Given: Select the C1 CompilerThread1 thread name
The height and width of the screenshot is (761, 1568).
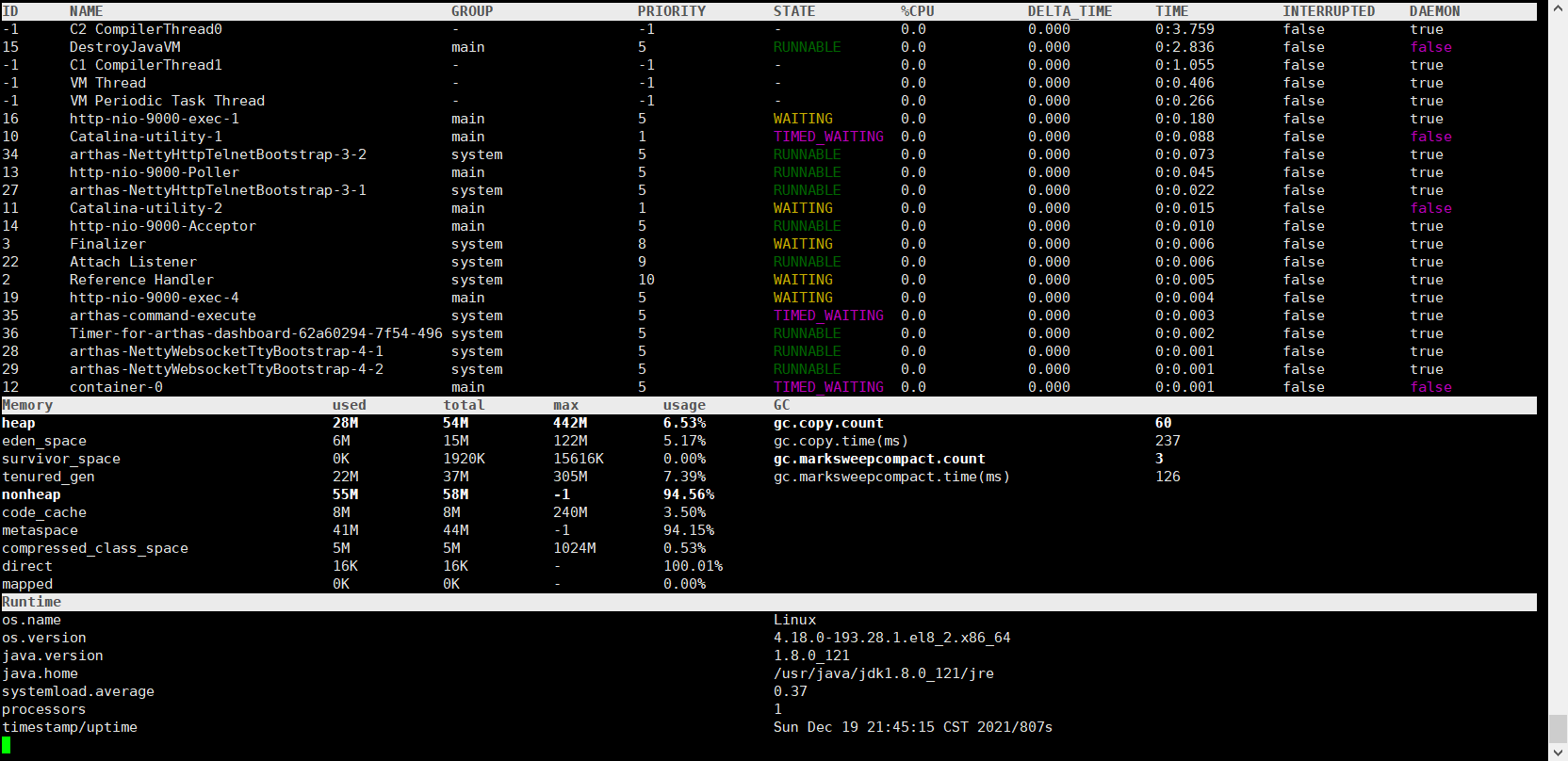Looking at the screenshot, I should pos(146,65).
